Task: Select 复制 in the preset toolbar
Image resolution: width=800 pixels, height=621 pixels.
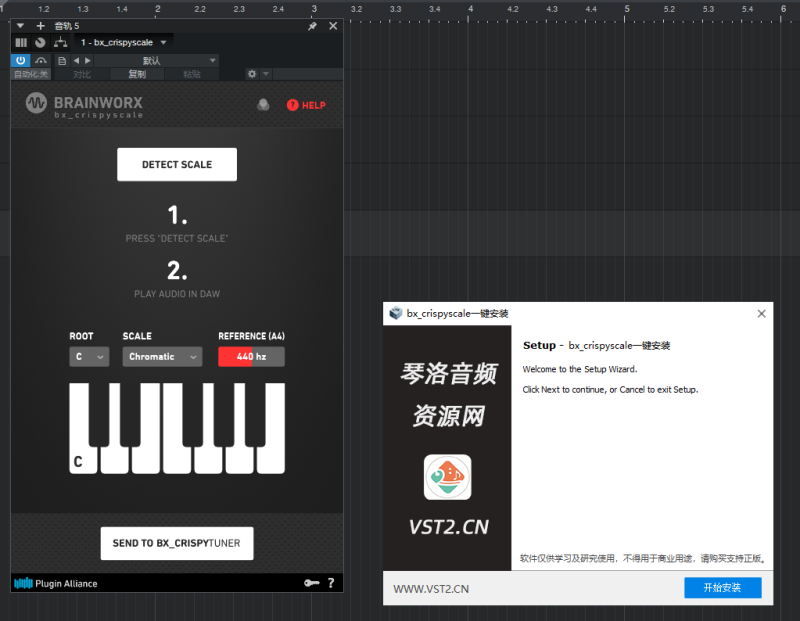Action: coord(137,74)
